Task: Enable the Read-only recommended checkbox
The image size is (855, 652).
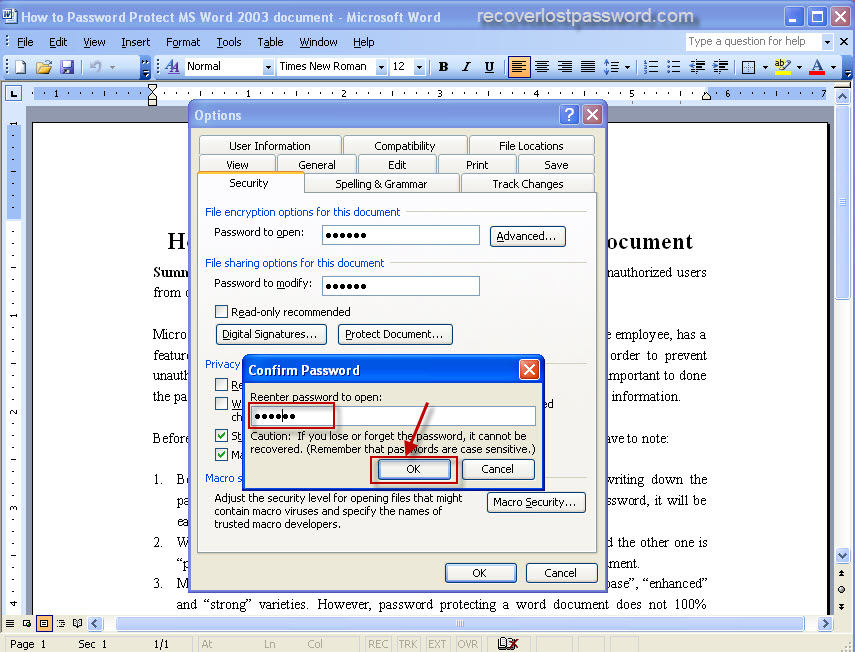Action: [222, 312]
